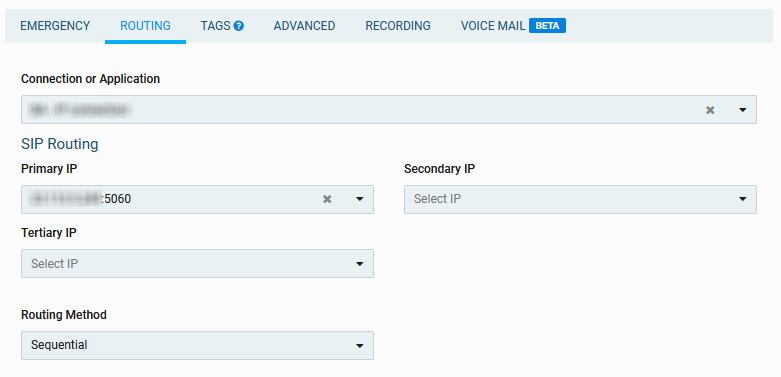781x377 pixels.
Task: Expand the Primary IP dropdown arrow
Action: (x=360, y=199)
